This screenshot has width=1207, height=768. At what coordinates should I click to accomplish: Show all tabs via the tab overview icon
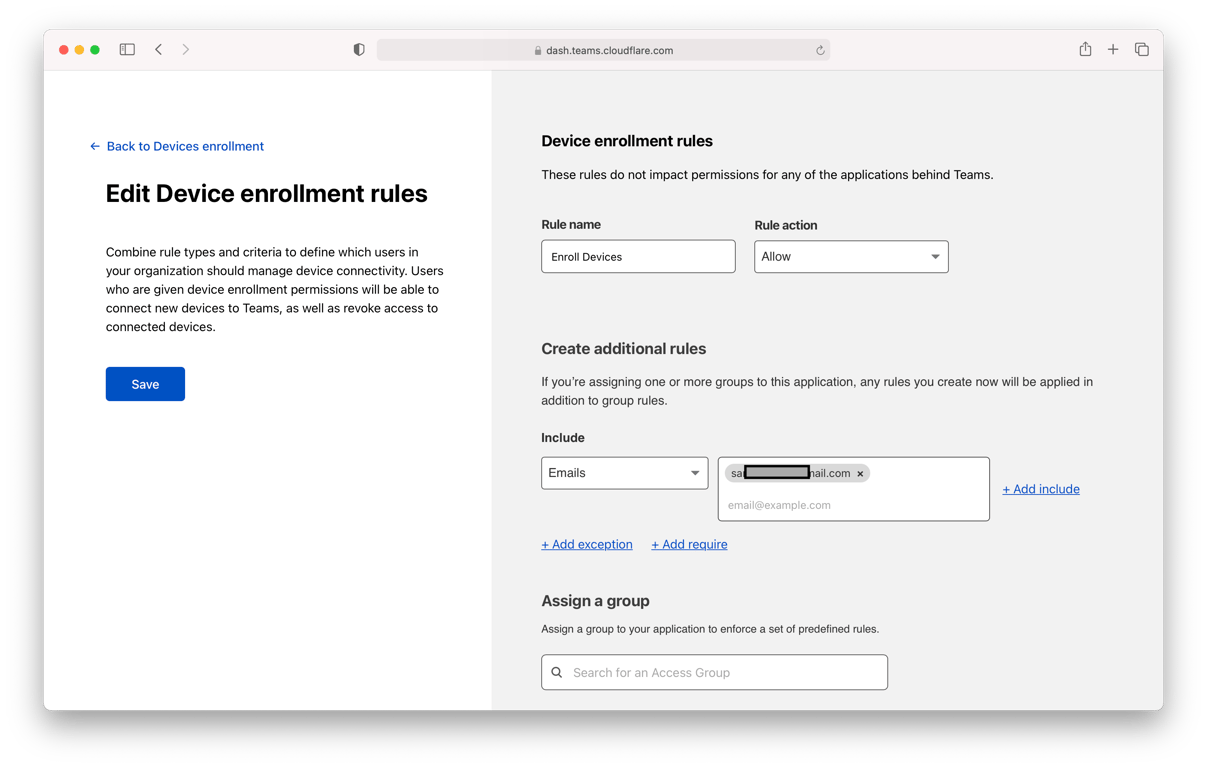[1142, 48]
